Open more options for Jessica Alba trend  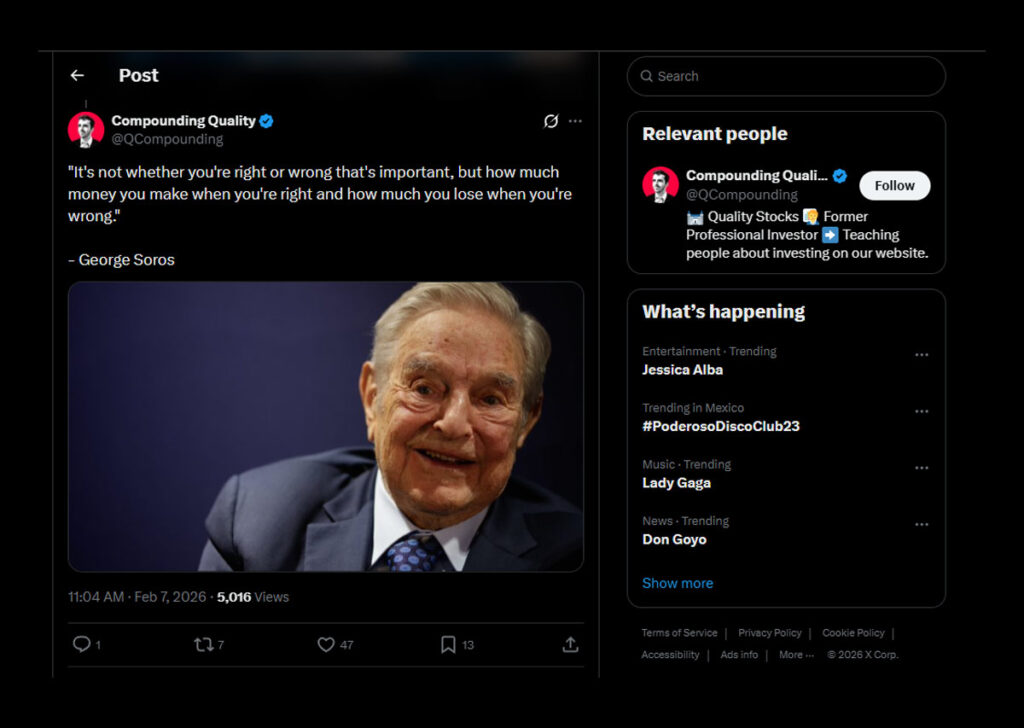click(x=921, y=355)
